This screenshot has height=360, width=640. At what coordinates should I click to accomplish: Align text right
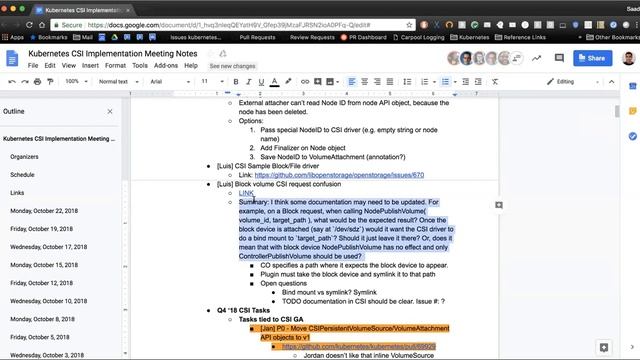[x=377, y=82]
